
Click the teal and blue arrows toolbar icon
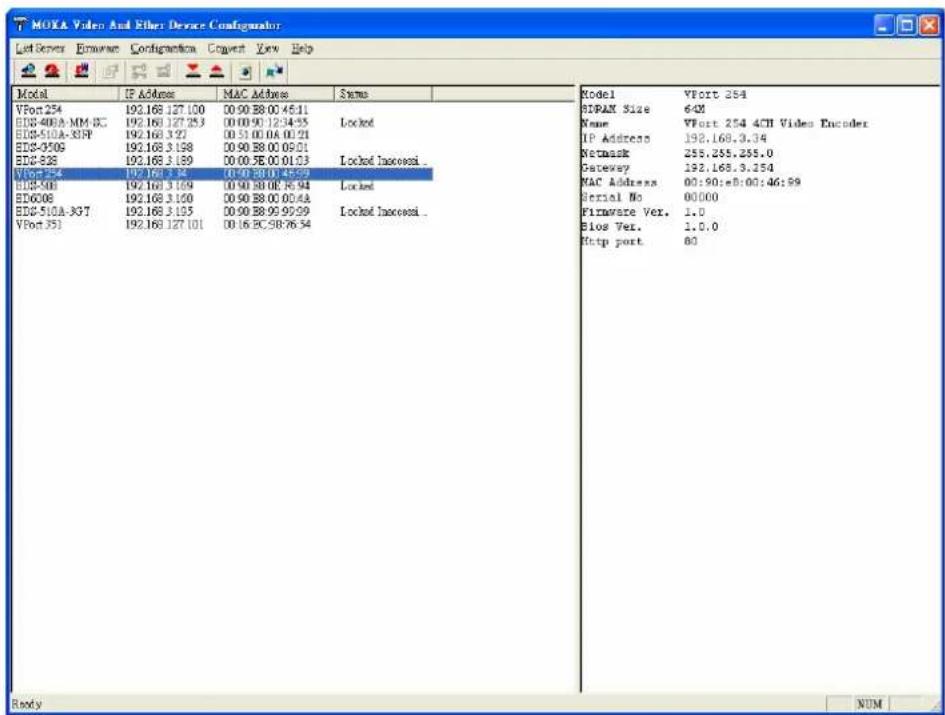(x=275, y=72)
